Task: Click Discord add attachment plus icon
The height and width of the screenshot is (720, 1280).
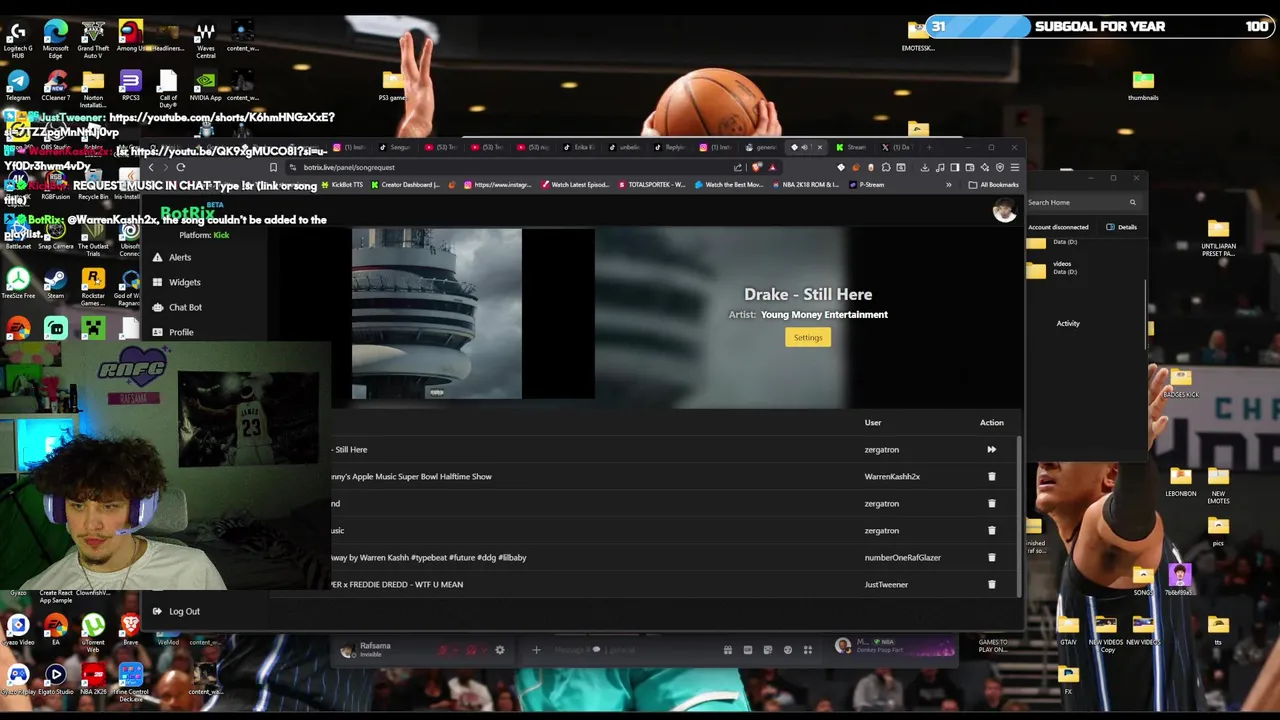Action: click(536, 650)
